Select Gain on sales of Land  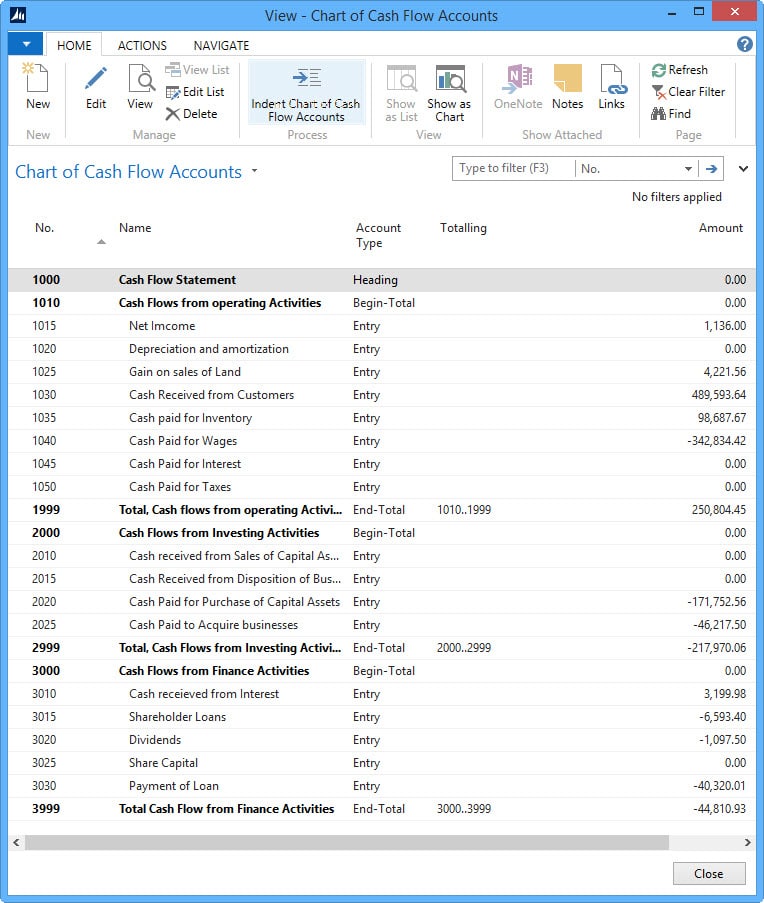[382, 372]
